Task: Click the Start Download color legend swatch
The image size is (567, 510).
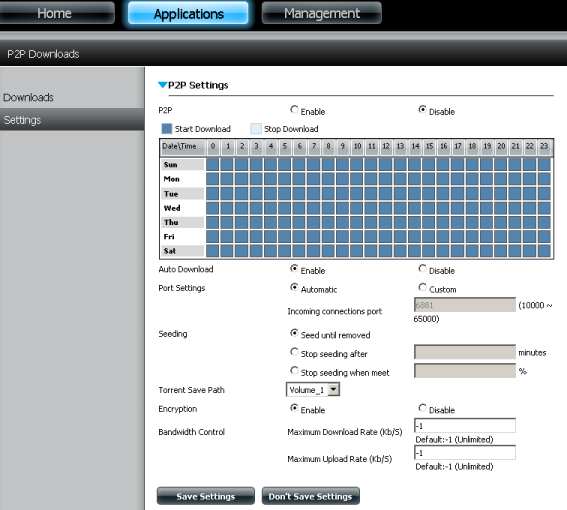Action: pos(167,129)
